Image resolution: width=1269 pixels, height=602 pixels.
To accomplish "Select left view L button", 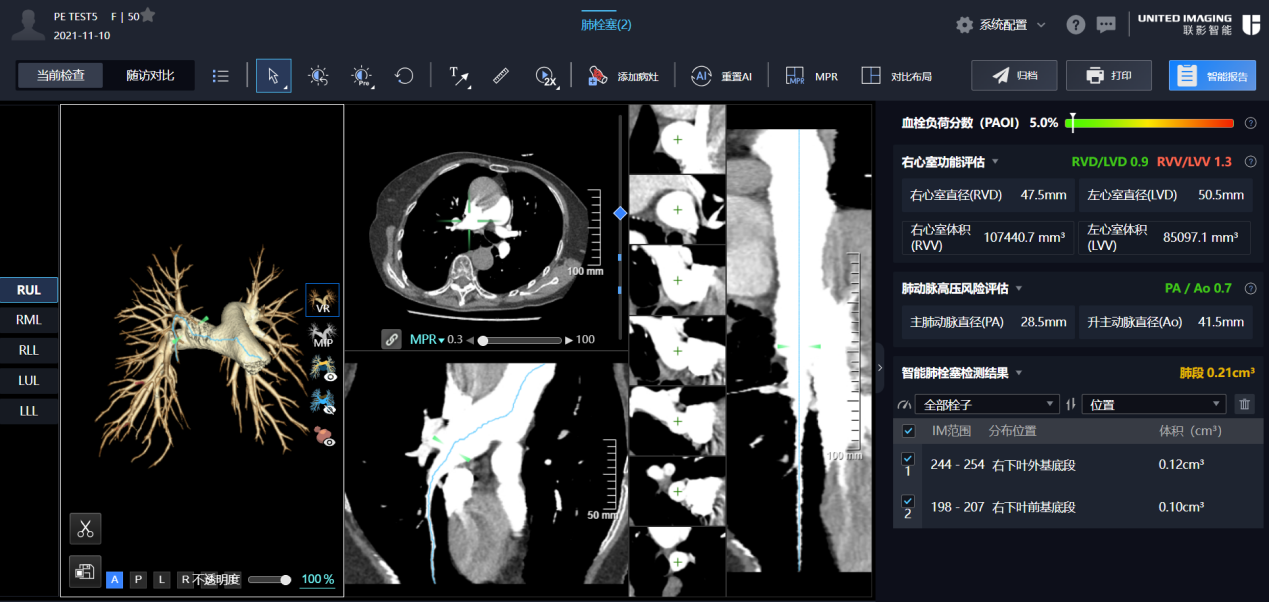I will coord(162,579).
